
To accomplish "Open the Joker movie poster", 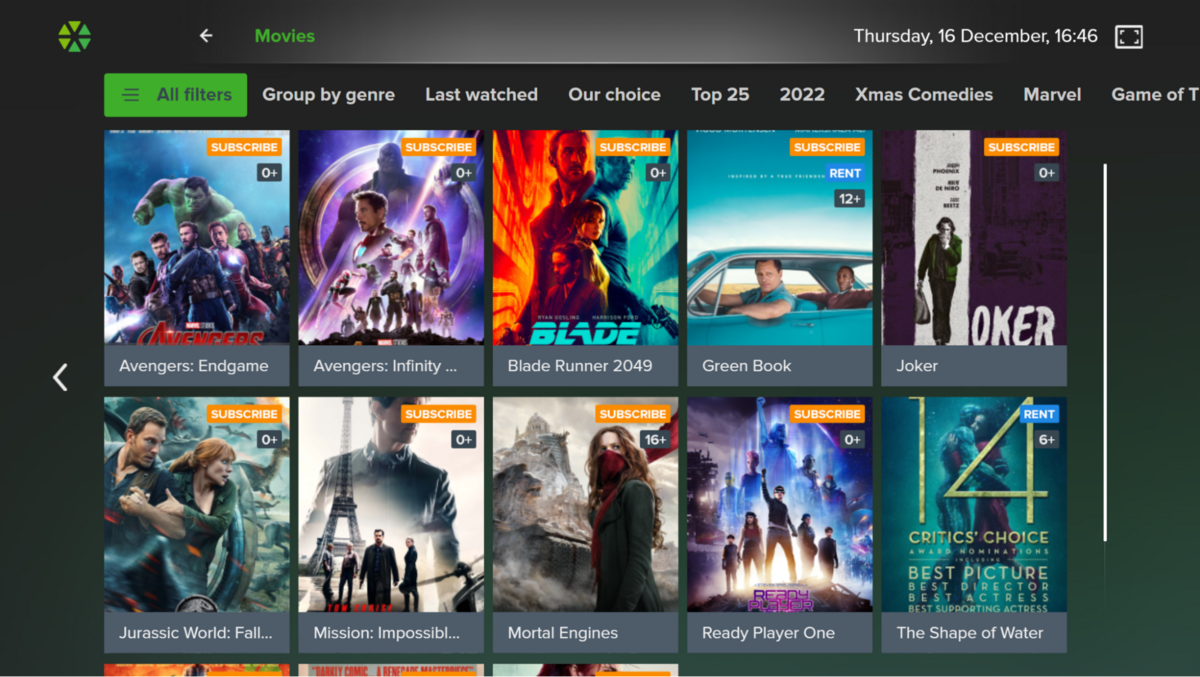I will click(974, 238).
